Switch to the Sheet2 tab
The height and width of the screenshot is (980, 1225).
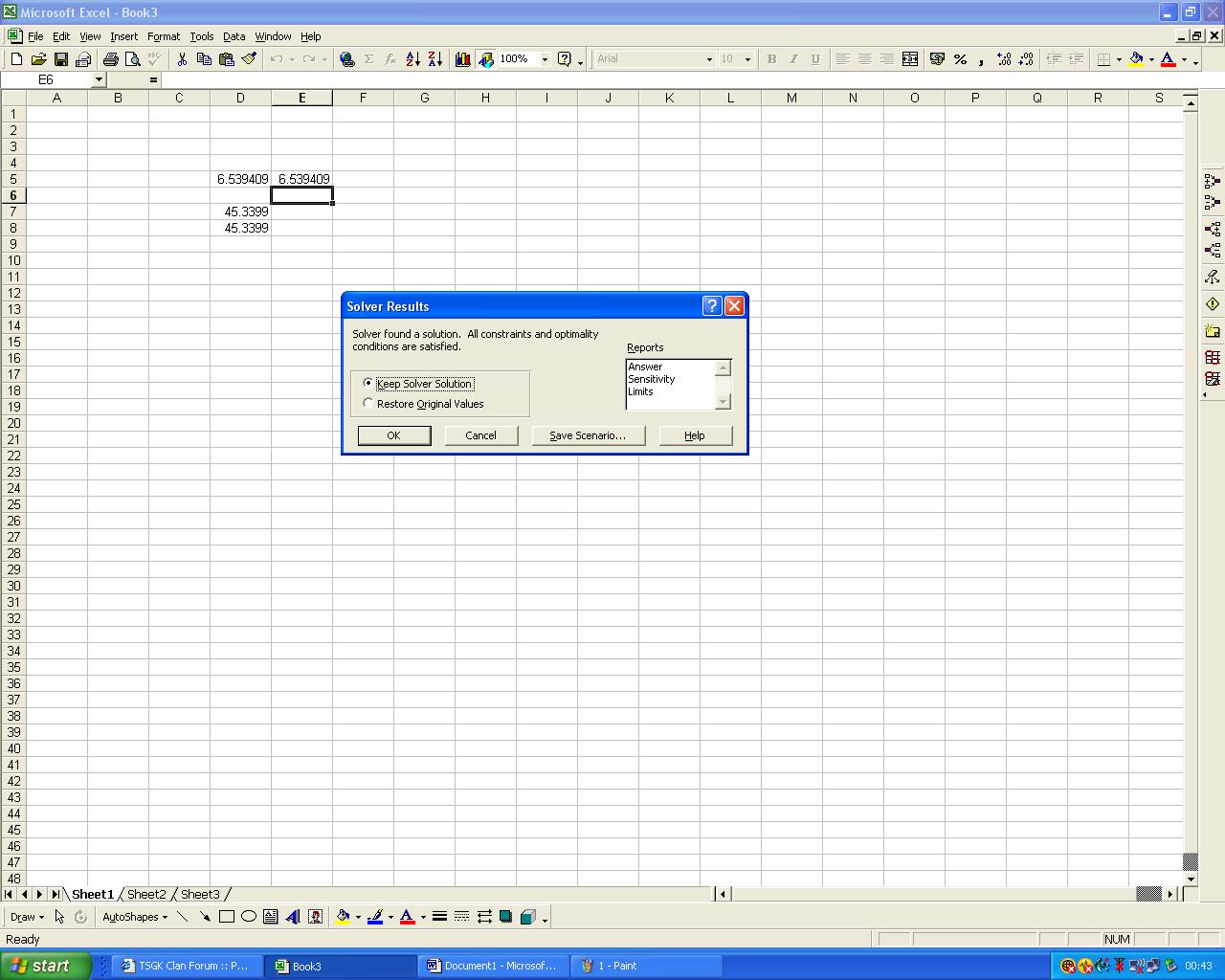coord(146,894)
